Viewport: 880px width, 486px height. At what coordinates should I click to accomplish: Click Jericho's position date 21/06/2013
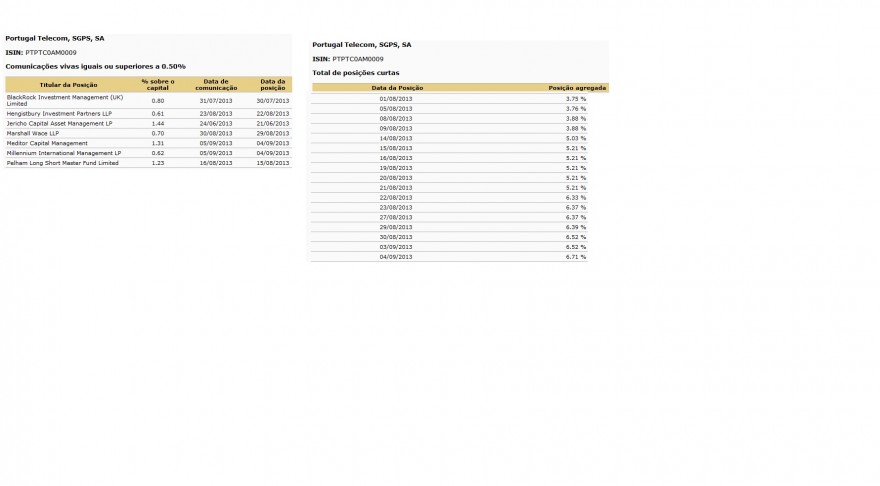pyautogui.click(x=273, y=123)
